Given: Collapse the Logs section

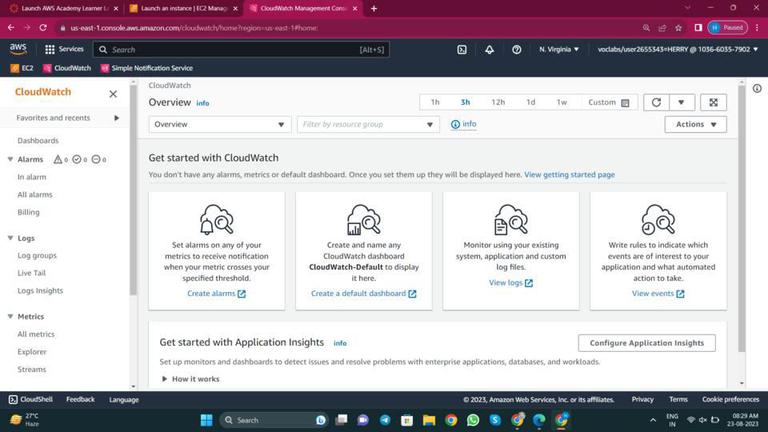Looking at the screenshot, I should click(10, 238).
